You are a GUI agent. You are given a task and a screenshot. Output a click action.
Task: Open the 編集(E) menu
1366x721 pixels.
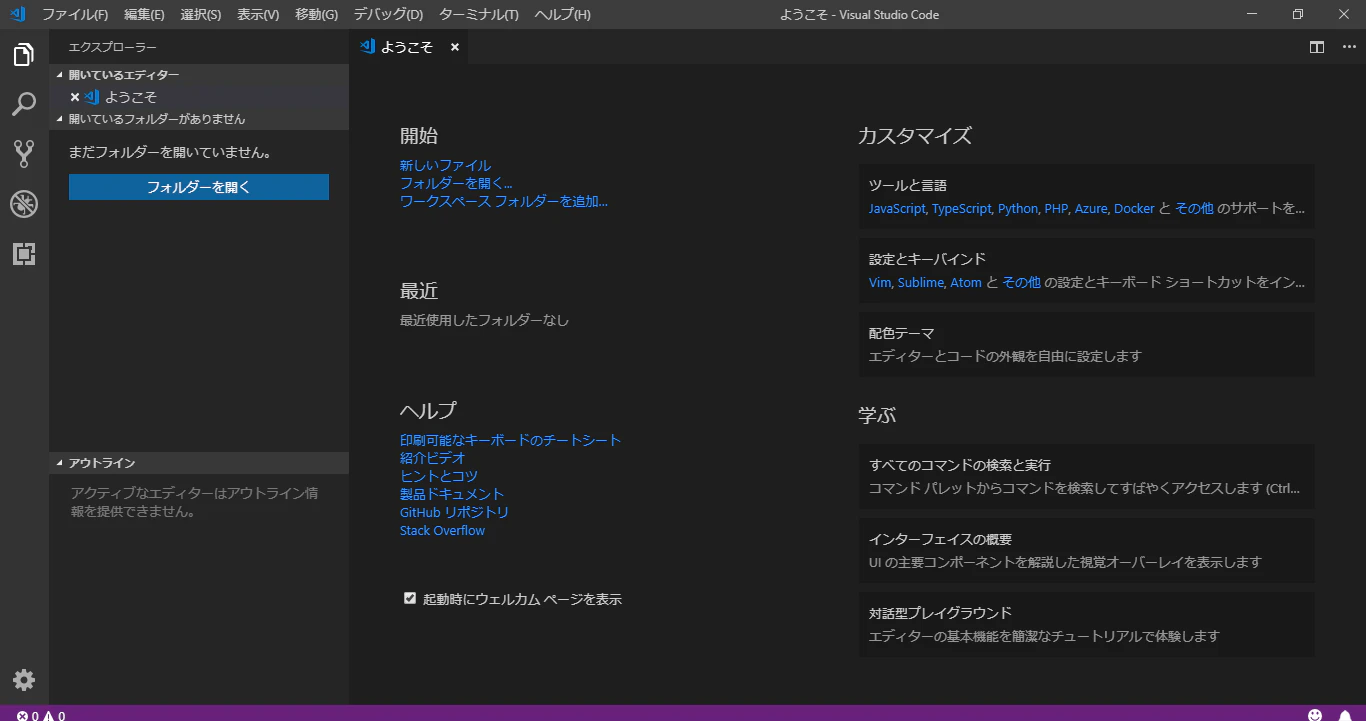tap(145, 15)
